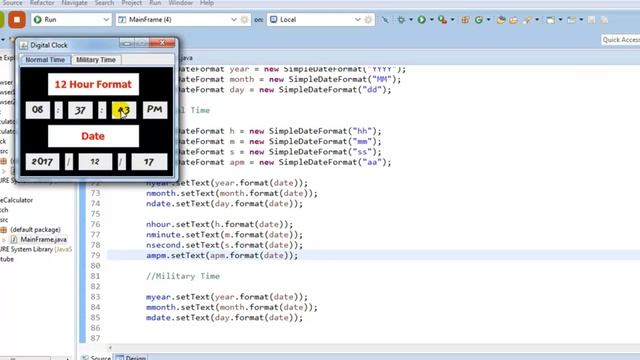Click the second-to-last annotation navigation icon

click(x=591, y=20)
